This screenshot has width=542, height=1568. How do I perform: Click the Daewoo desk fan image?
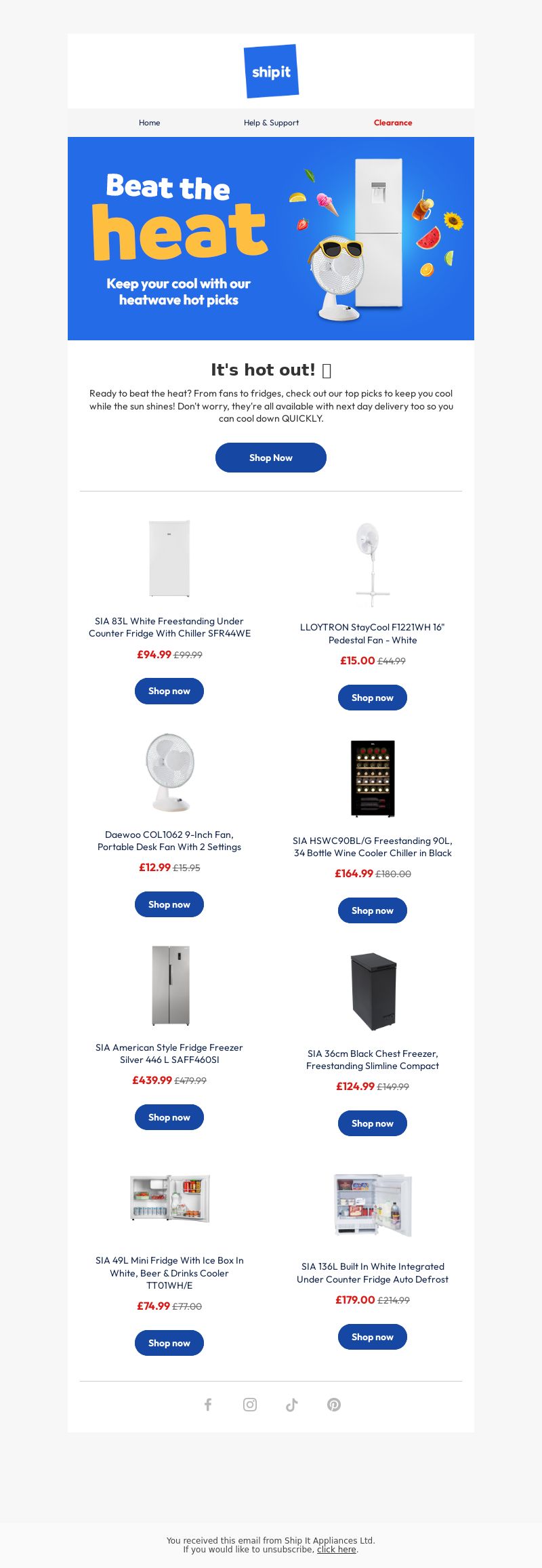pyautogui.click(x=169, y=772)
